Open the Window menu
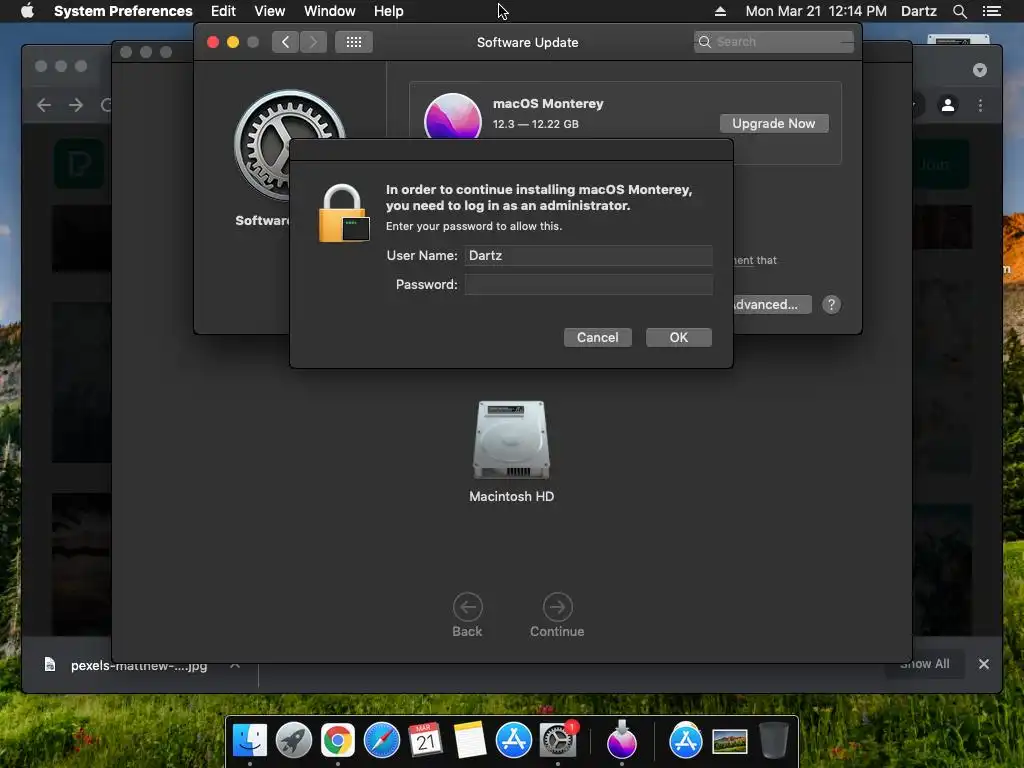Viewport: 1024px width, 768px height. [x=329, y=11]
